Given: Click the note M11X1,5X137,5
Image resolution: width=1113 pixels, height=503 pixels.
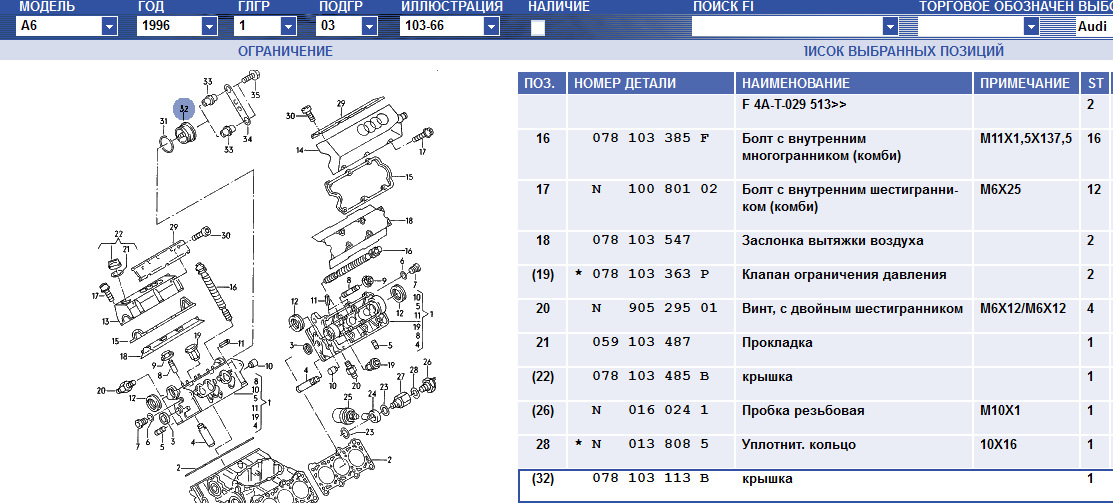Looking at the screenshot, I should (x=1026, y=138).
